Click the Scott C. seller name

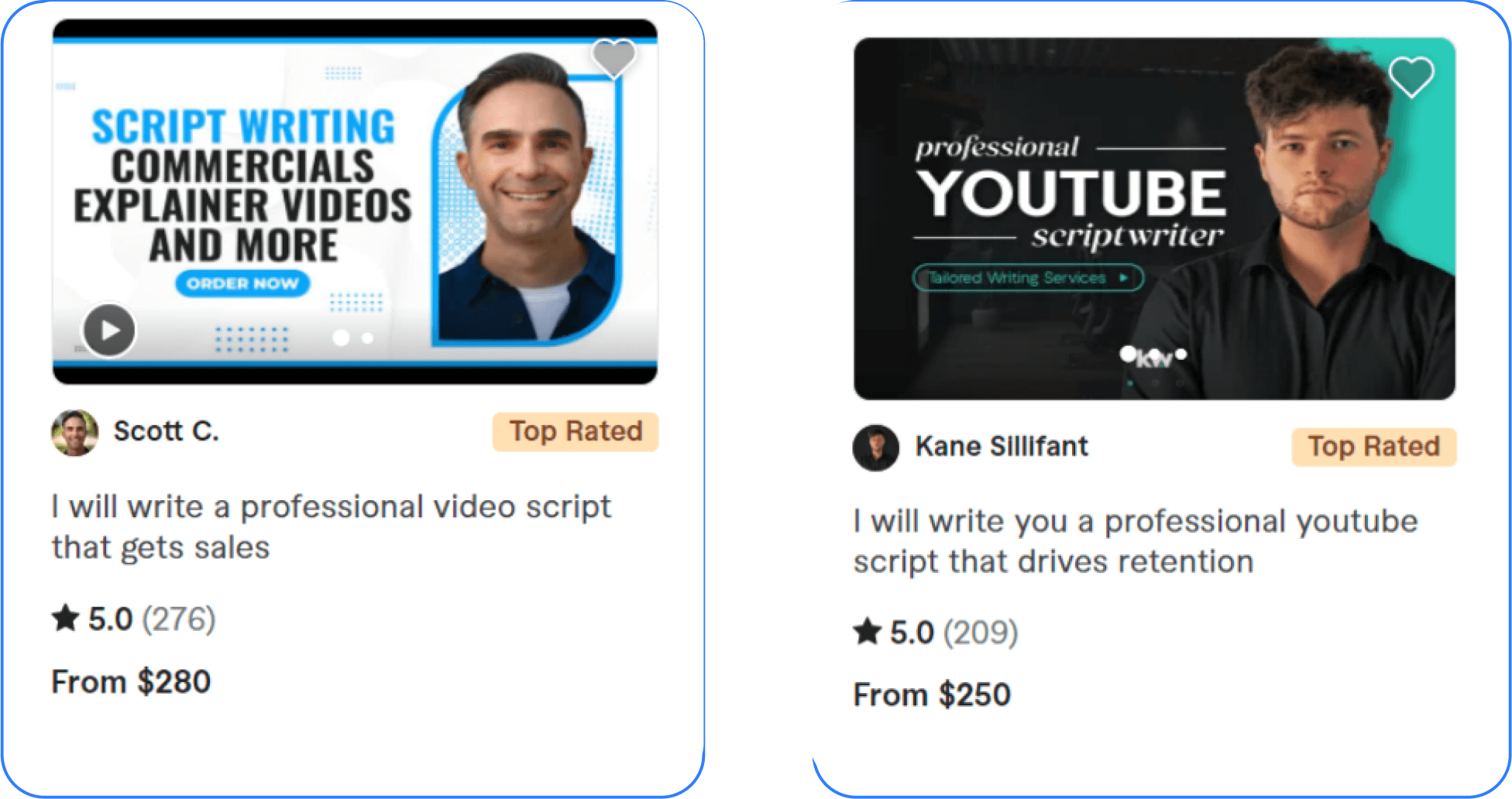pos(167,431)
